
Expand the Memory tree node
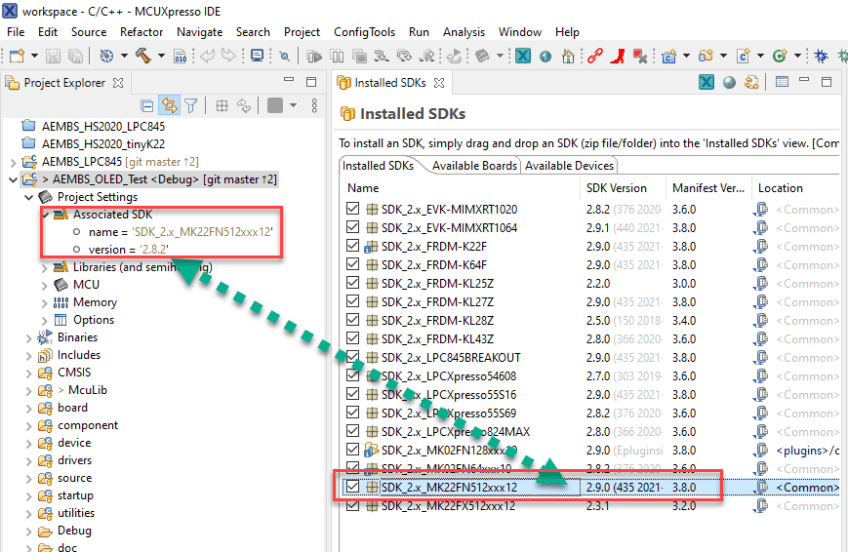pyautogui.click(x=43, y=303)
